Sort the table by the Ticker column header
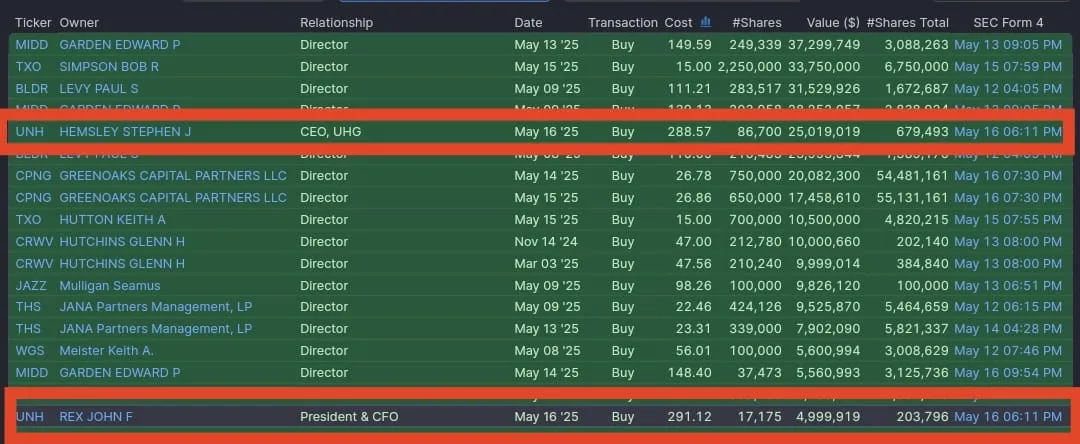The width and height of the screenshot is (1080, 444). point(33,23)
